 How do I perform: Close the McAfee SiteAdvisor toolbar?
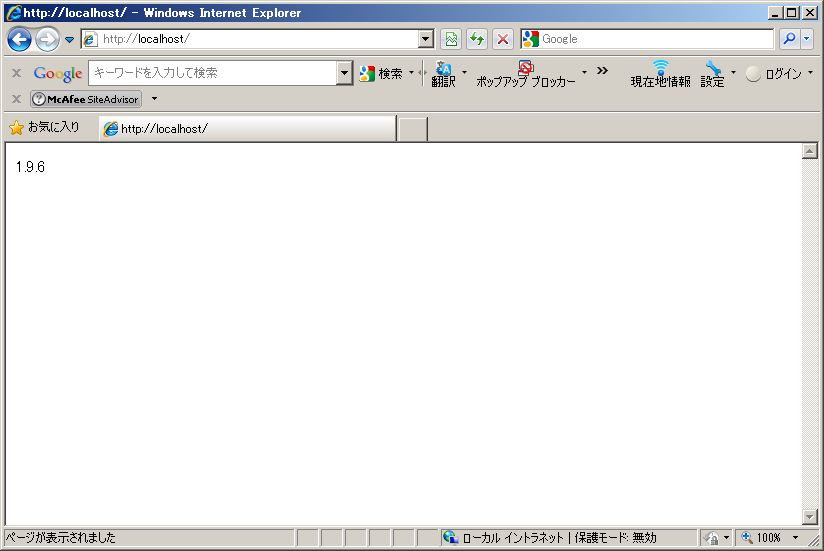(17, 99)
